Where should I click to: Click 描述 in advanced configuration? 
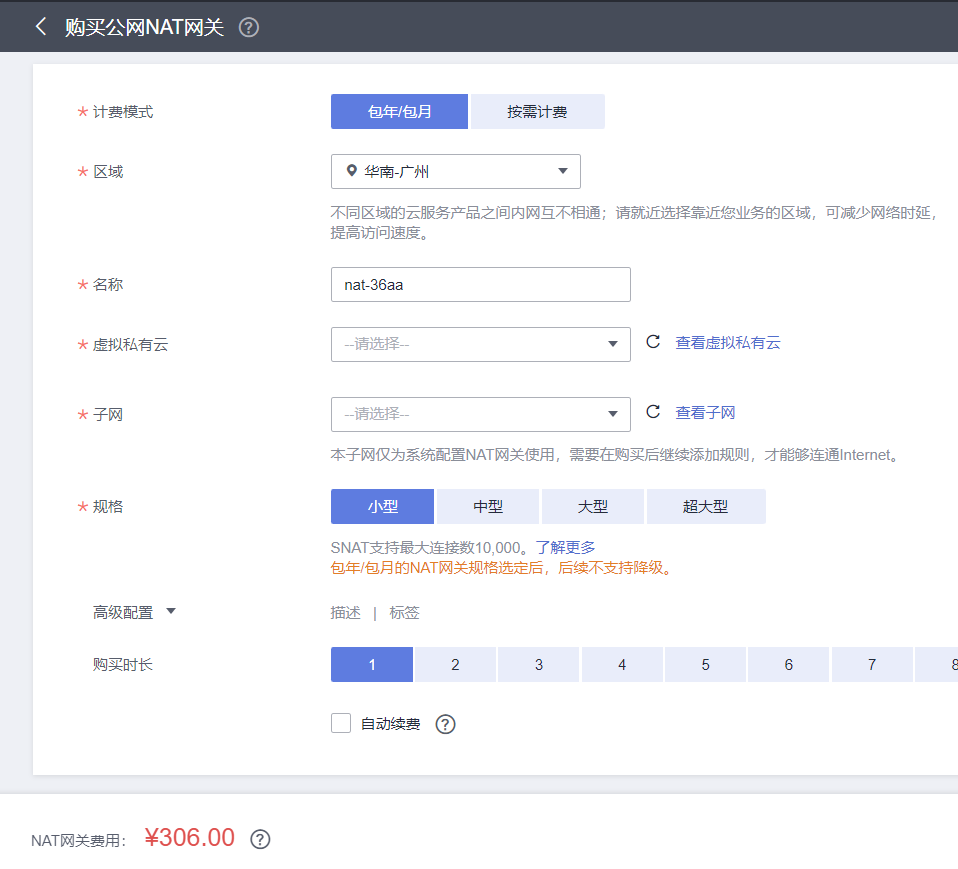pyautogui.click(x=346, y=612)
